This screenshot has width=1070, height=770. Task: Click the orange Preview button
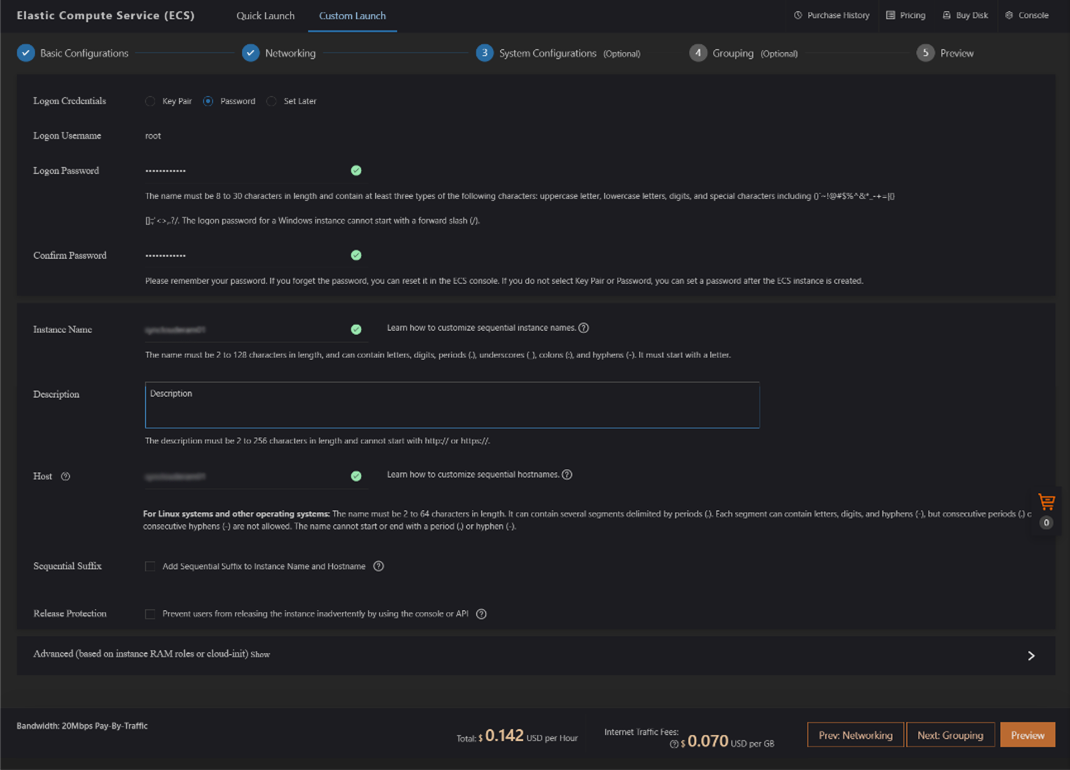(1028, 735)
